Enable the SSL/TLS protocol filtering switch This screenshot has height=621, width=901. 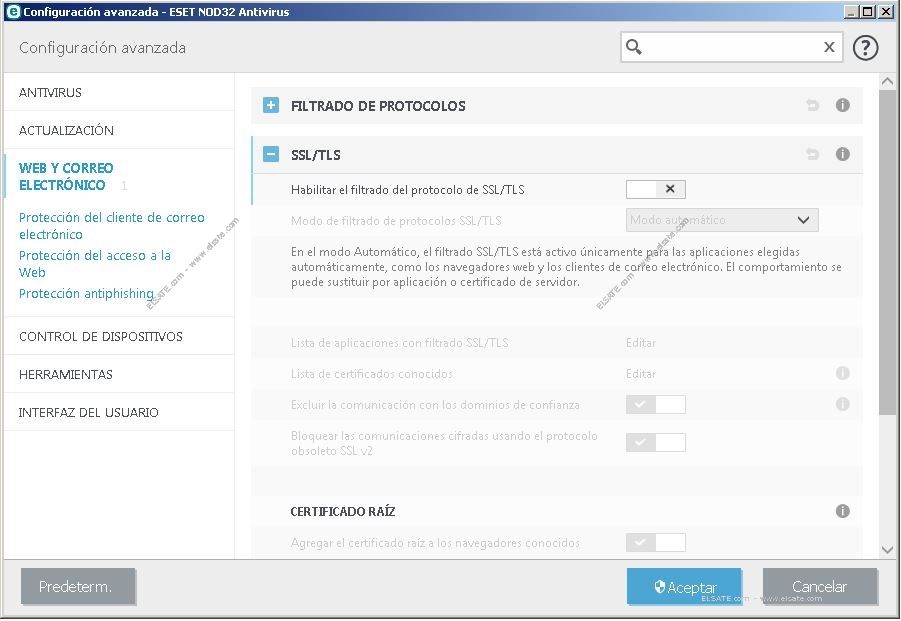tap(656, 189)
